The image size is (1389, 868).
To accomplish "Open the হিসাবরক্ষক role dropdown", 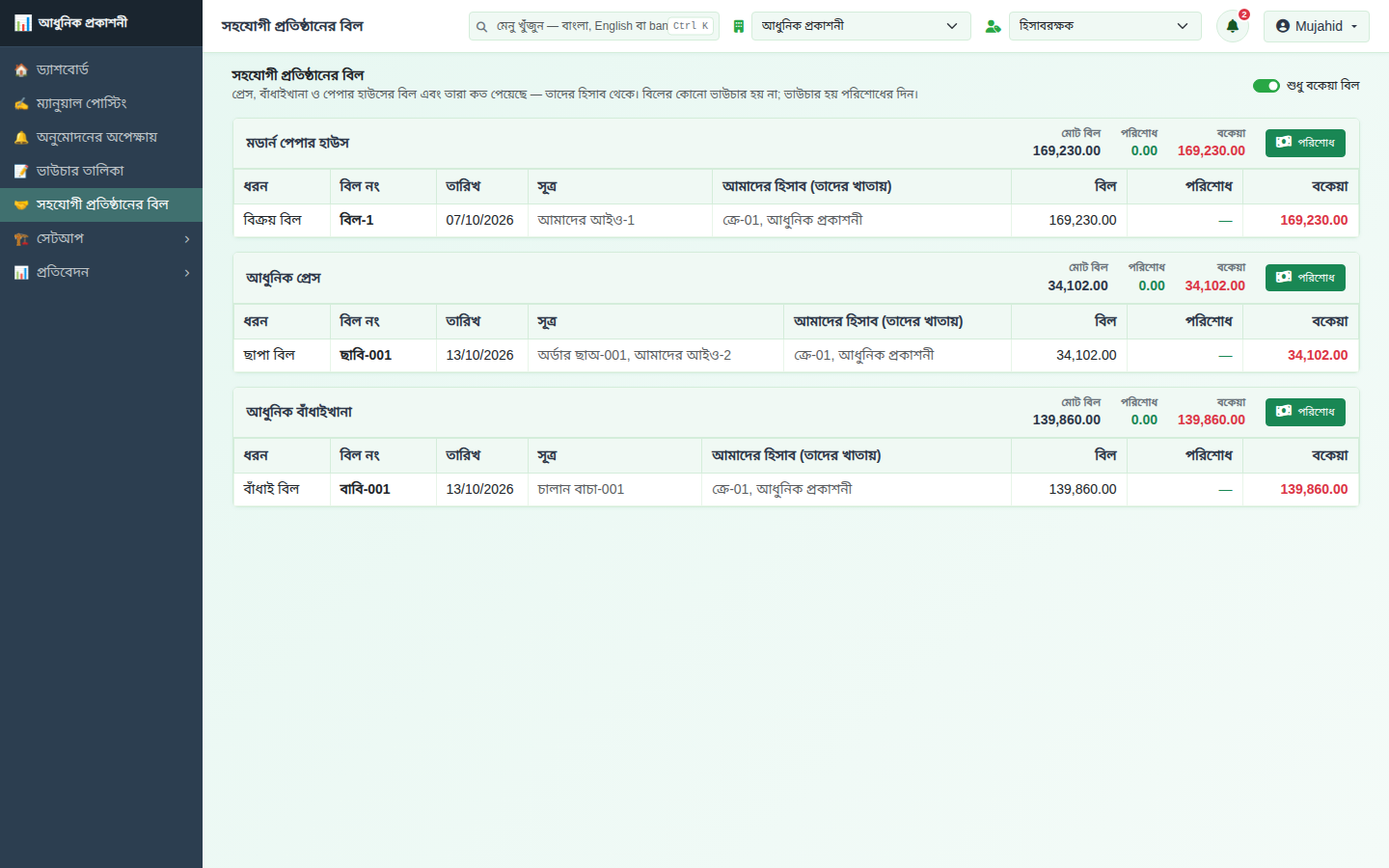I will coord(1105,26).
